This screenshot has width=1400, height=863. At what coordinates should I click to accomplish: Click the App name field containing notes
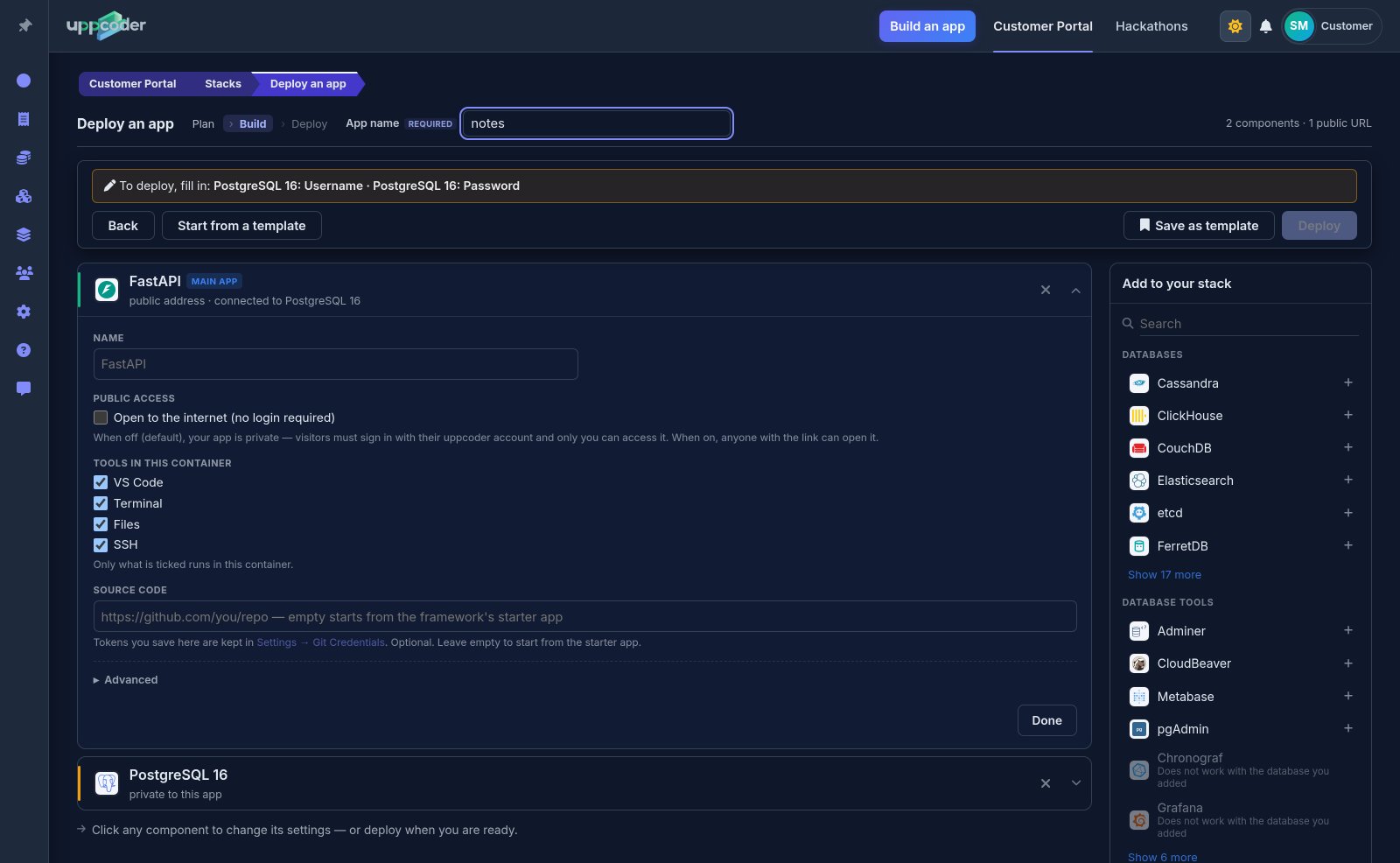point(597,123)
